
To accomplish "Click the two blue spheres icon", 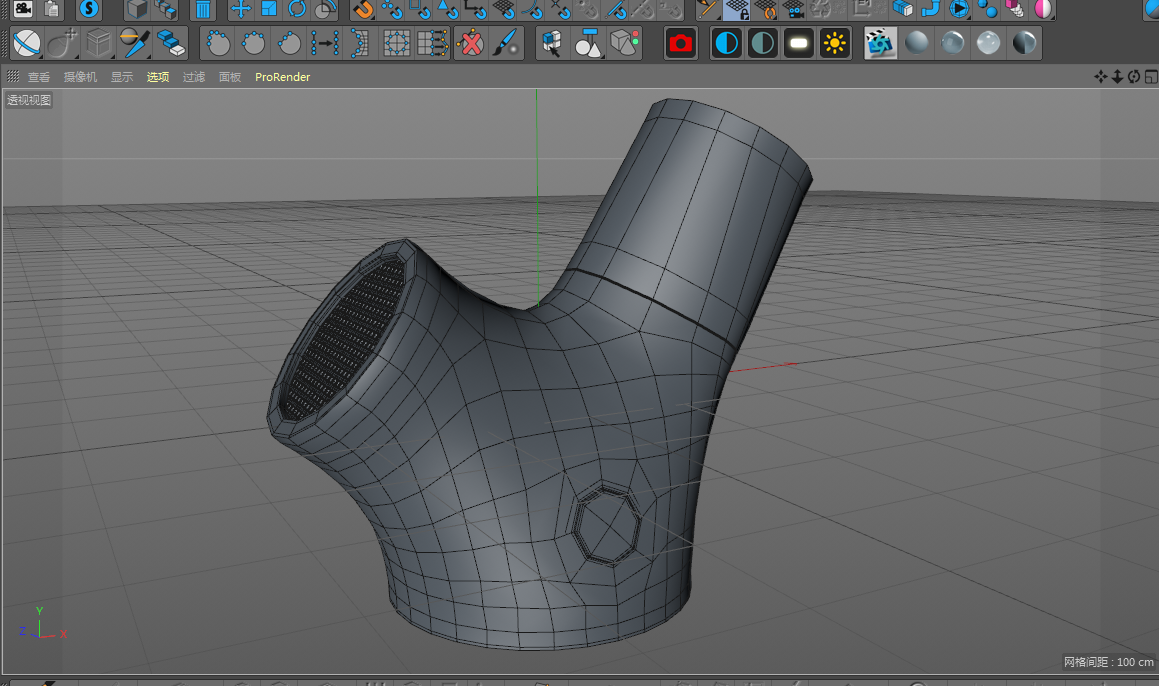I will tap(987, 10).
